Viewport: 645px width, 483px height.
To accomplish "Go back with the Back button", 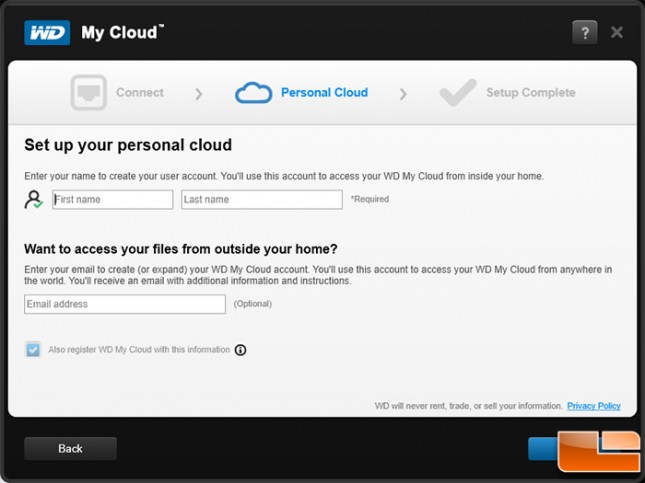I will (70, 448).
